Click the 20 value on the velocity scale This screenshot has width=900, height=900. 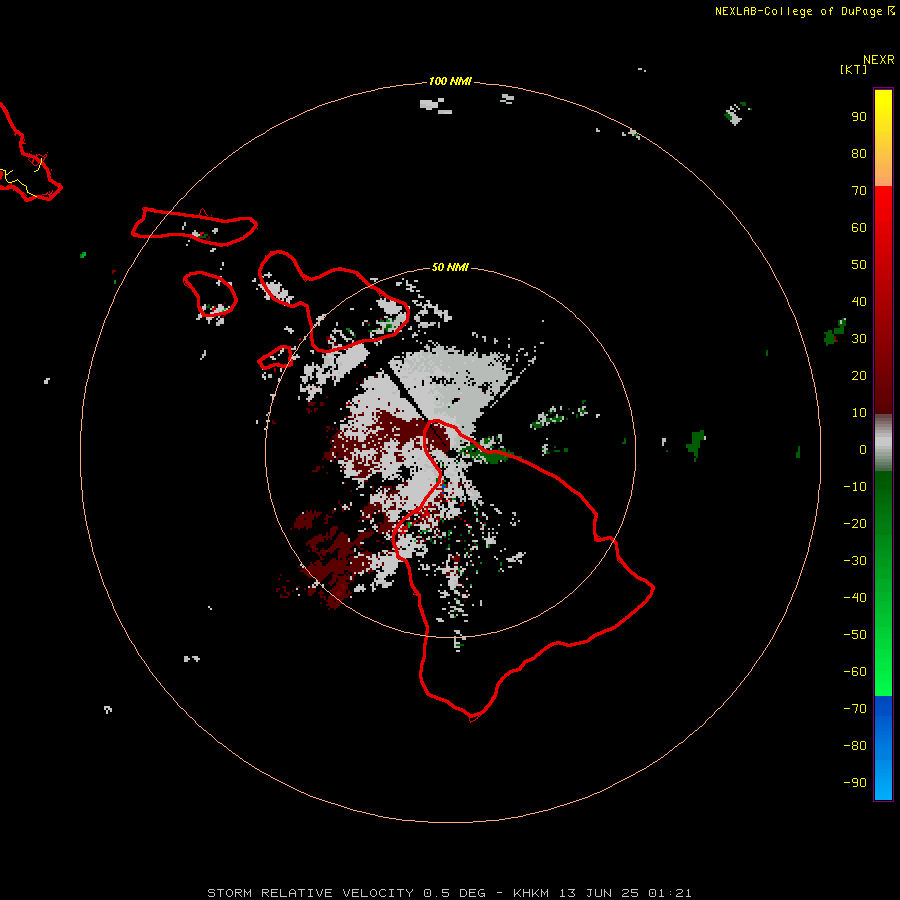(859, 376)
